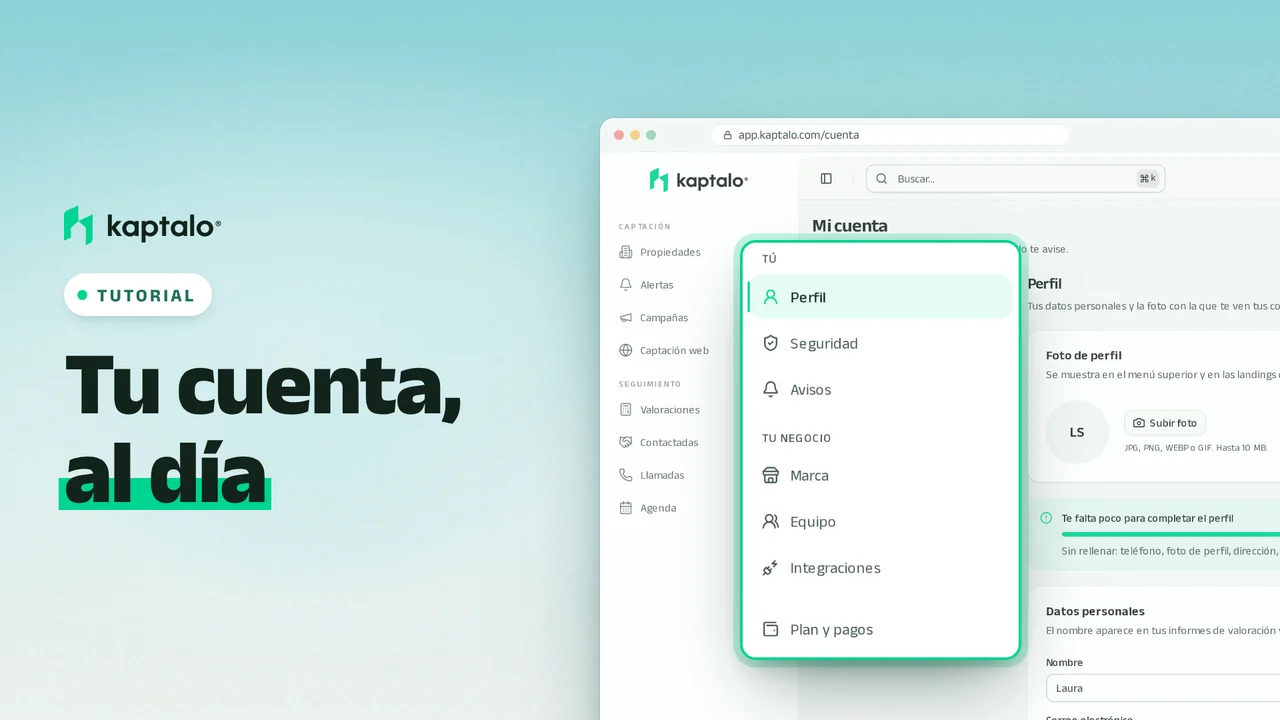Click the Valoraciones calculator icon

point(626,410)
